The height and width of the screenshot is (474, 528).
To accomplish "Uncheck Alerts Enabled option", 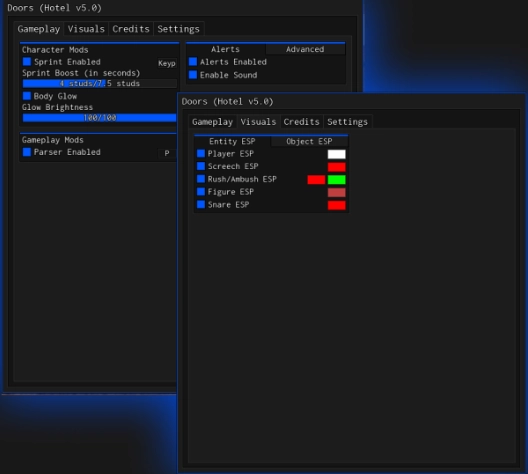I will tap(193, 61).
